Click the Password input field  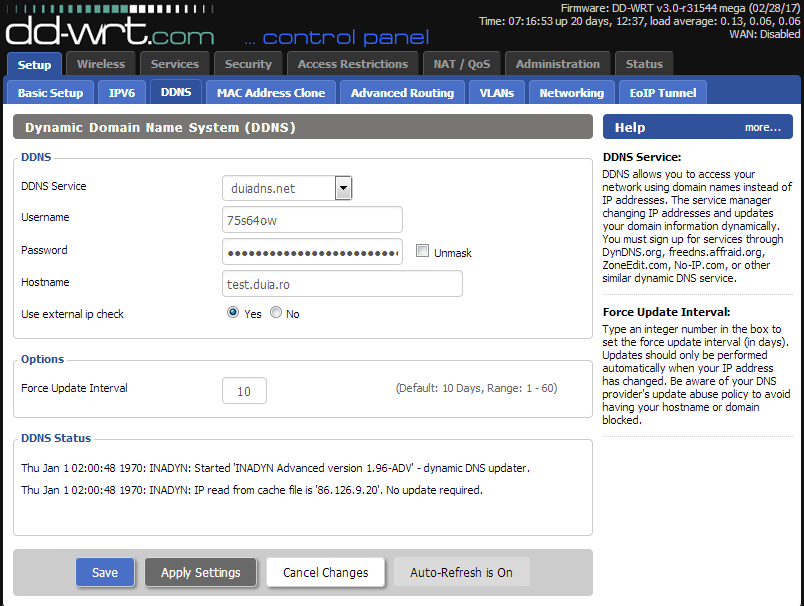(x=312, y=252)
